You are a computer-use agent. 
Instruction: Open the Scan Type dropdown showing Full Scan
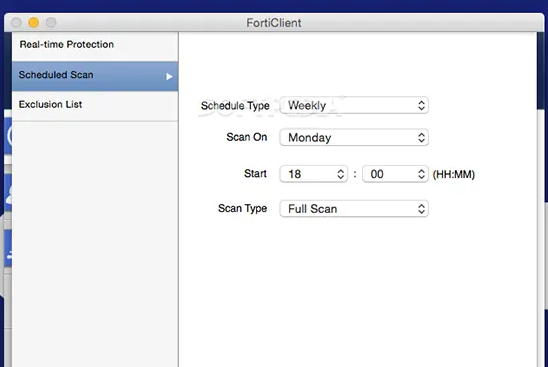click(x=354, y=209)
